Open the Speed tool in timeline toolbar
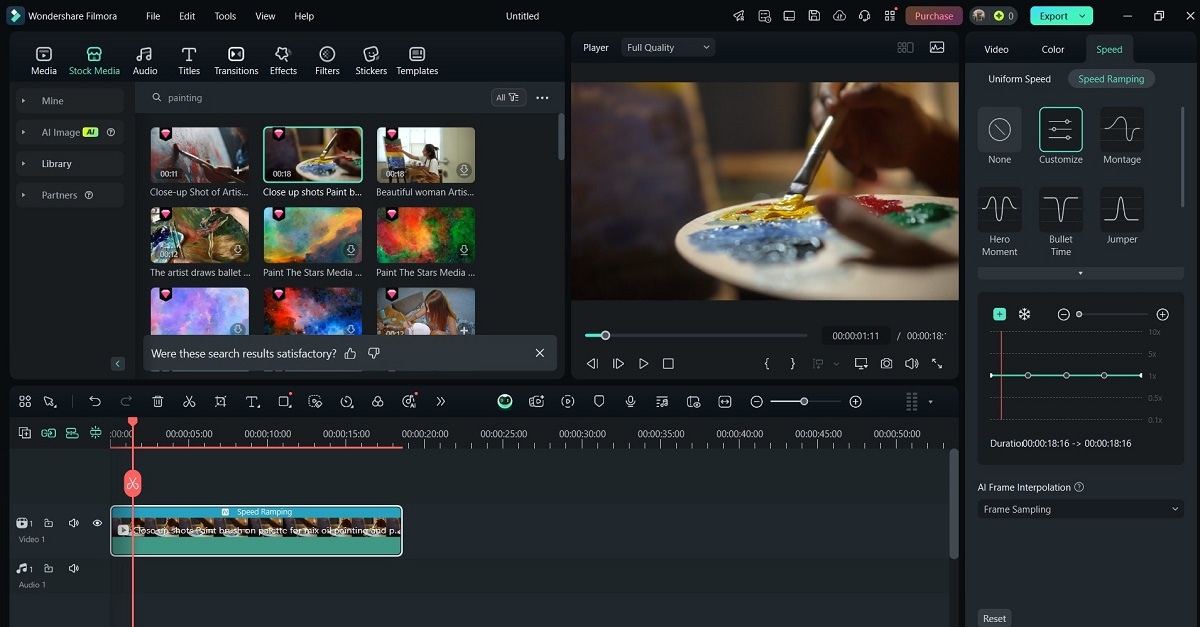 point(347,401)
